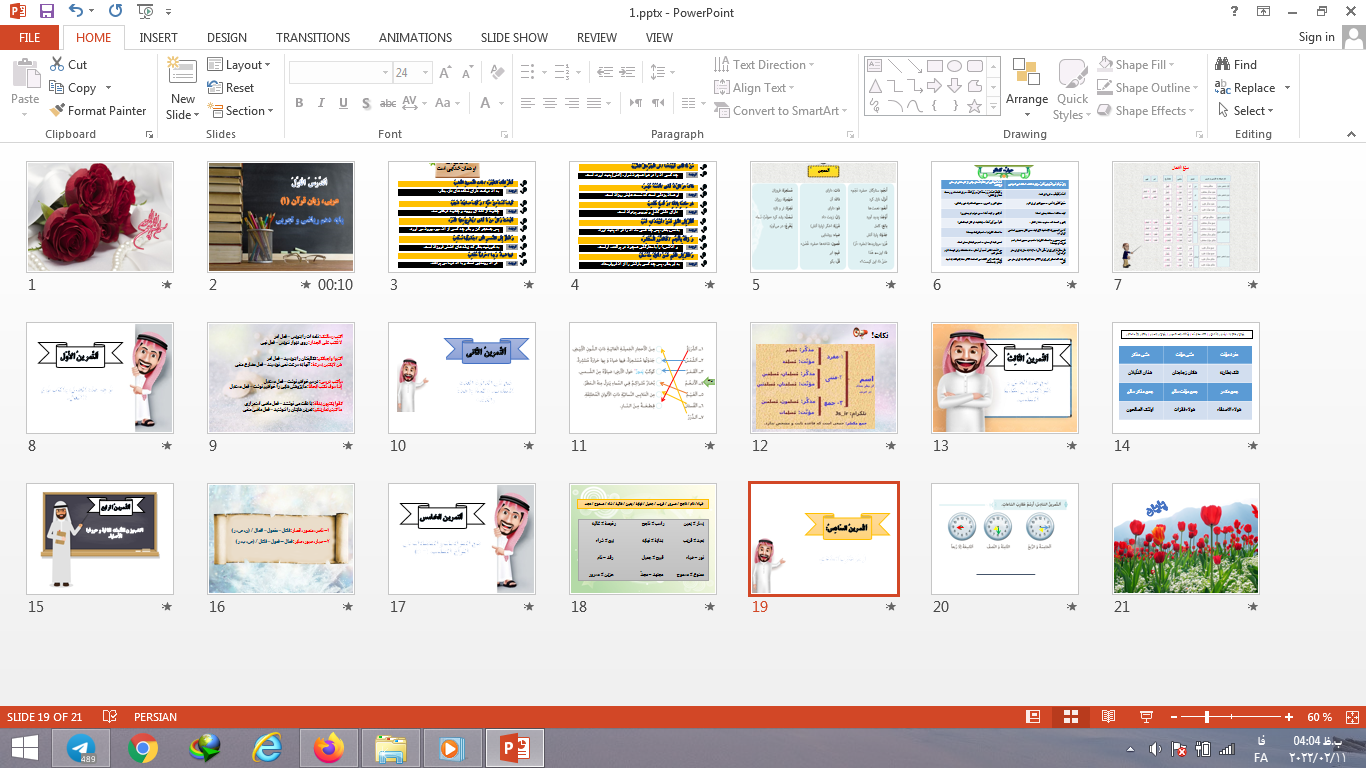Image resolution: width=1366 pixels, height=768 pixels.
Task: Click the Save icon in quick access toolbar
Action: tap(46, 12)
